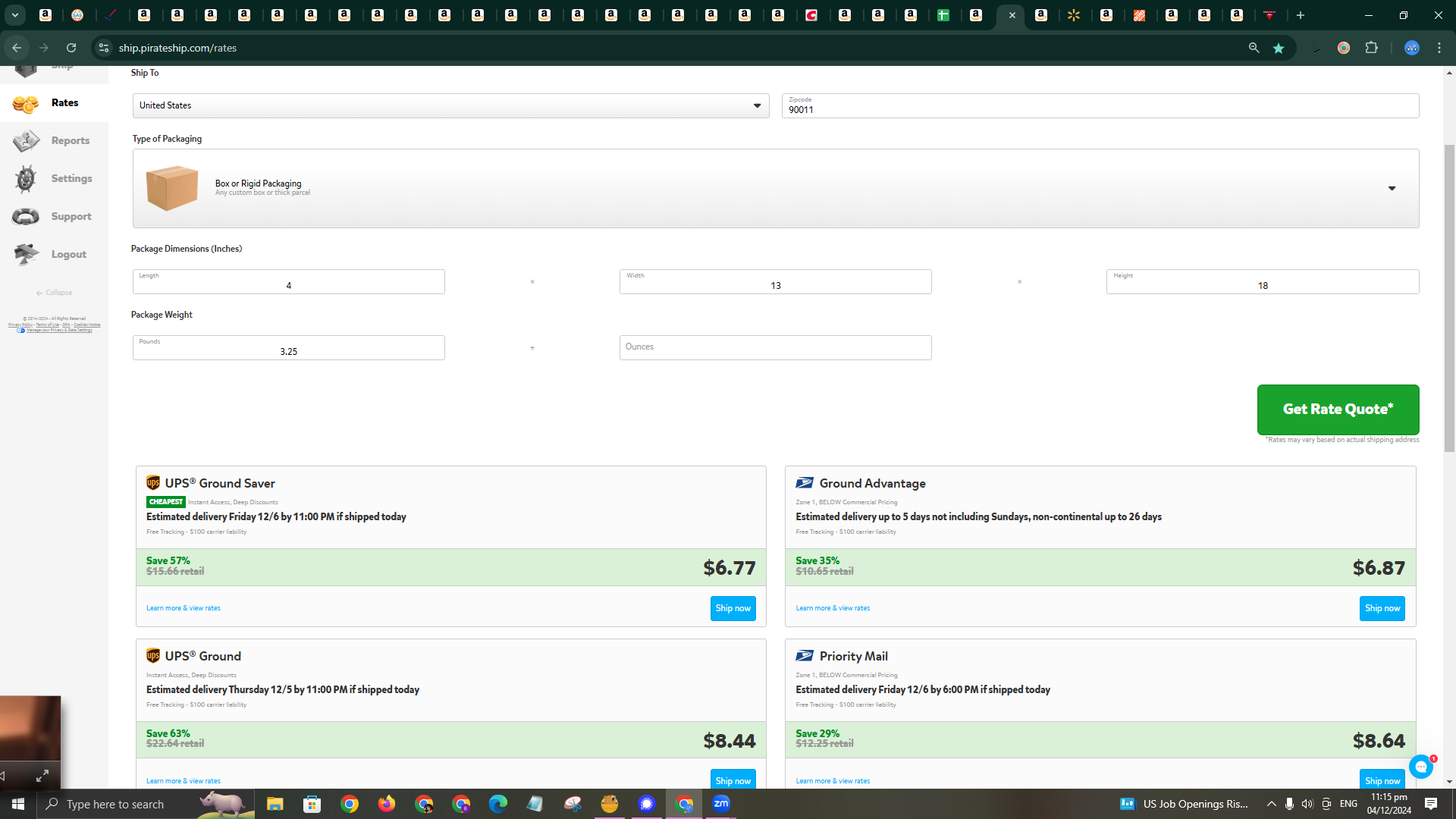This screenshot has width=1456, height=819.
Task: Click the UPS logo on Ground Saver card
Action: (153, 483)
